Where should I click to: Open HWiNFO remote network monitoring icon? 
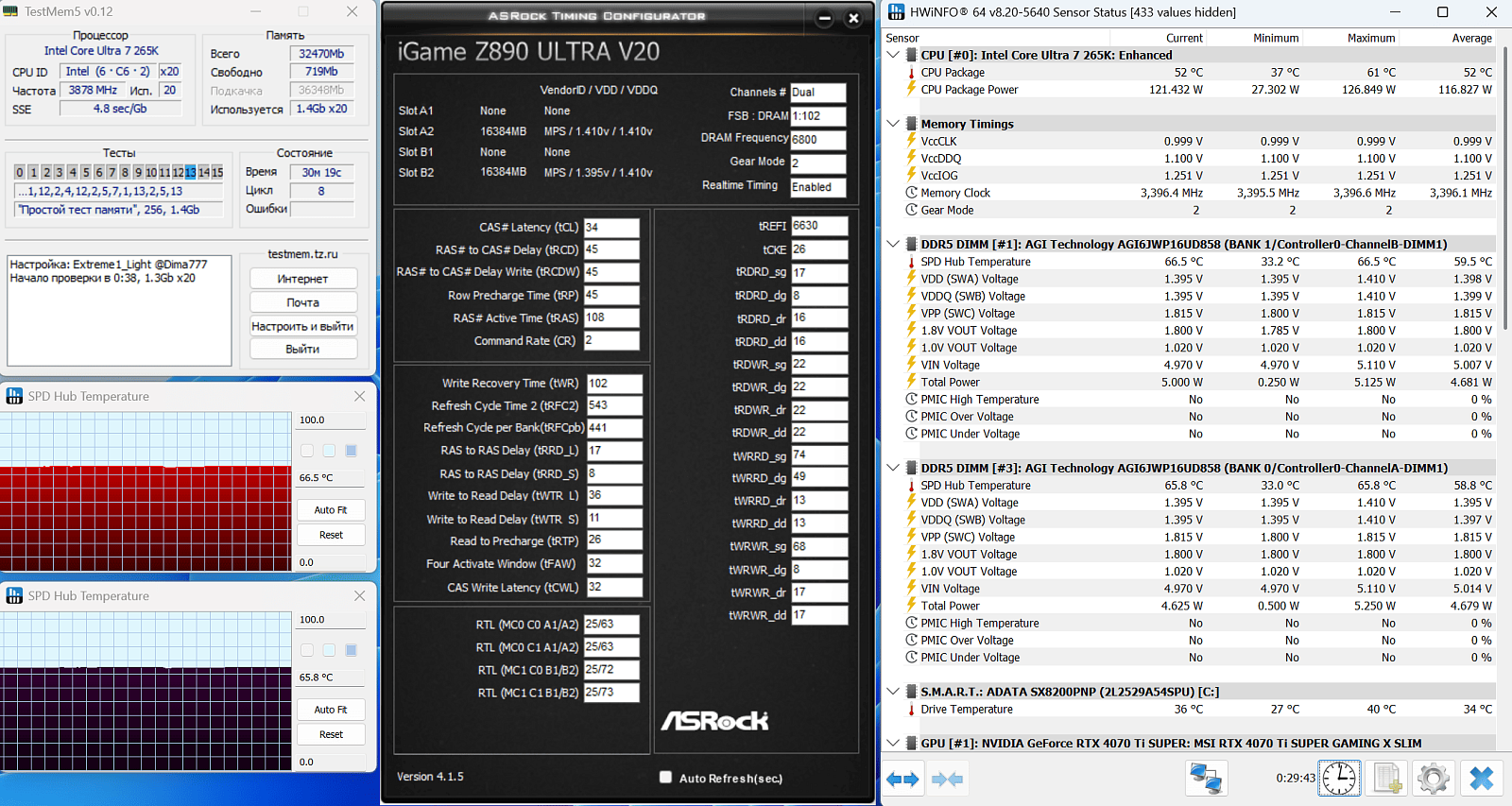coord(1206,778)
